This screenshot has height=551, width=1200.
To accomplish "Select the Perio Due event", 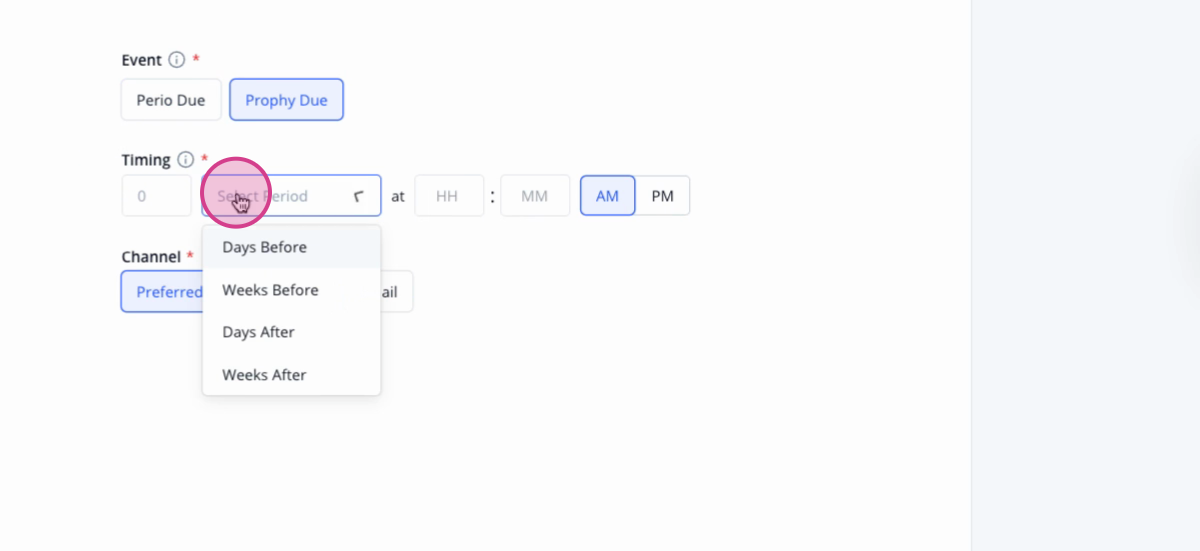I will [171, 100].
